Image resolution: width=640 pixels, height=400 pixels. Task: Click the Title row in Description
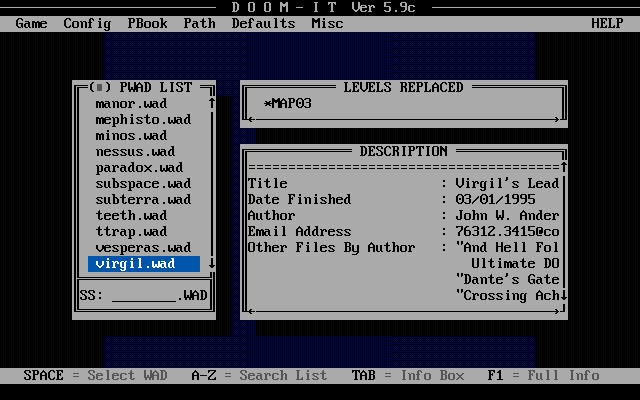(x=404, y=184)
